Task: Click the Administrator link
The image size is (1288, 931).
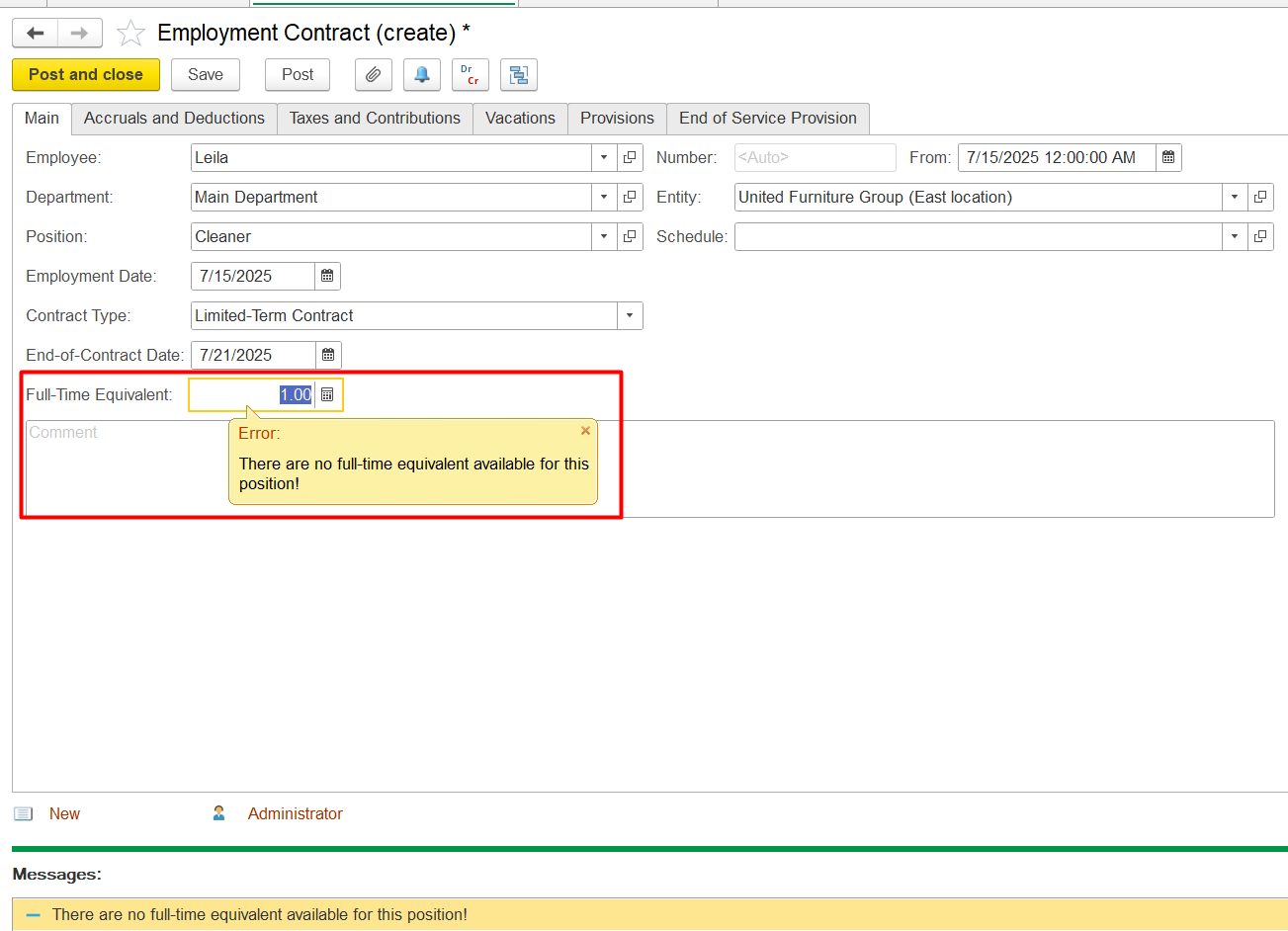Action: click(x=295, y=813)
